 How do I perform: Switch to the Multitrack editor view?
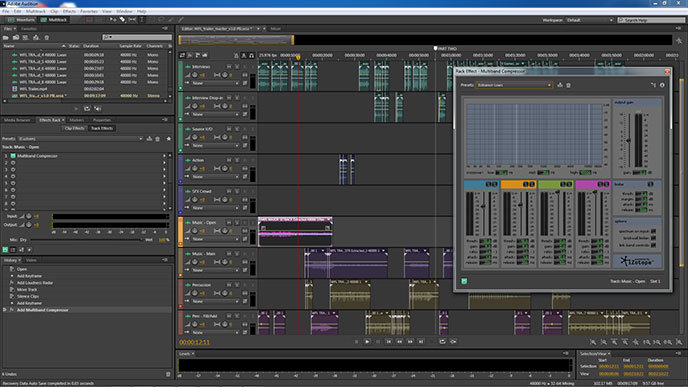click(x=54, y=20)
